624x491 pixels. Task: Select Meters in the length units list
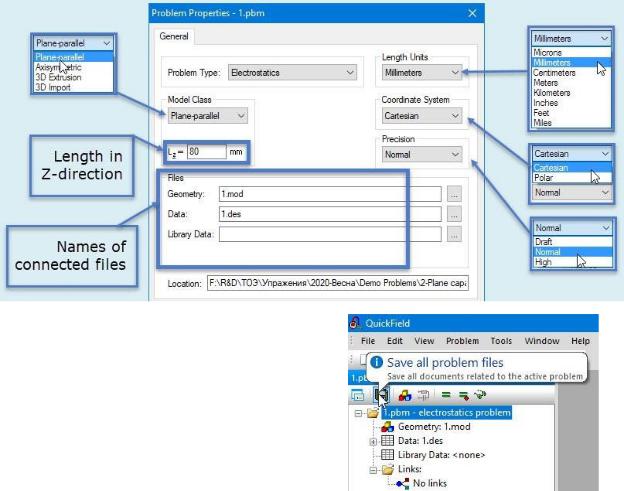click(x=571, y=83)
